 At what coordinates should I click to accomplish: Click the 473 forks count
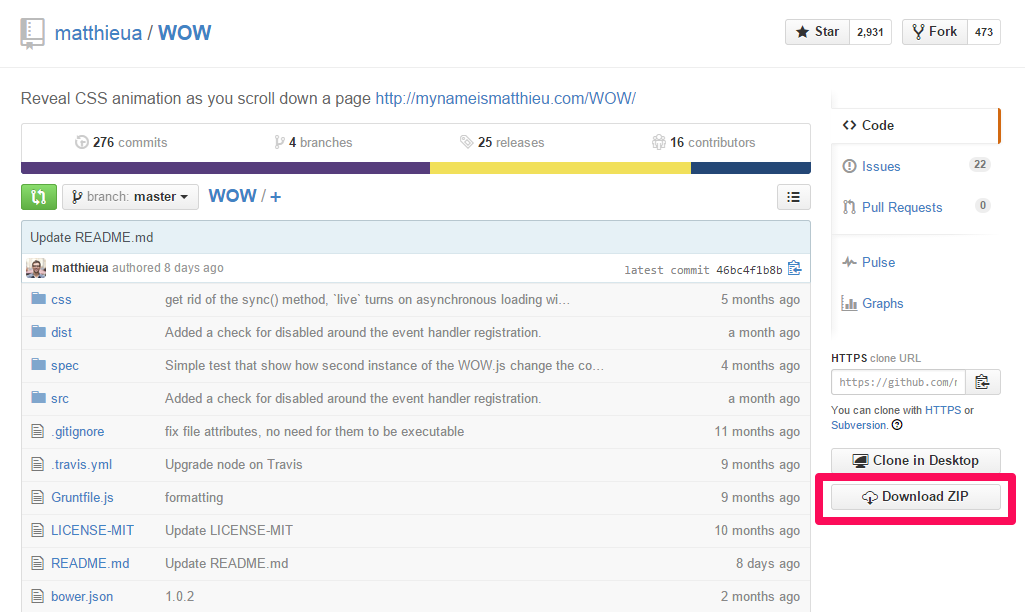(x=984, y=32)
